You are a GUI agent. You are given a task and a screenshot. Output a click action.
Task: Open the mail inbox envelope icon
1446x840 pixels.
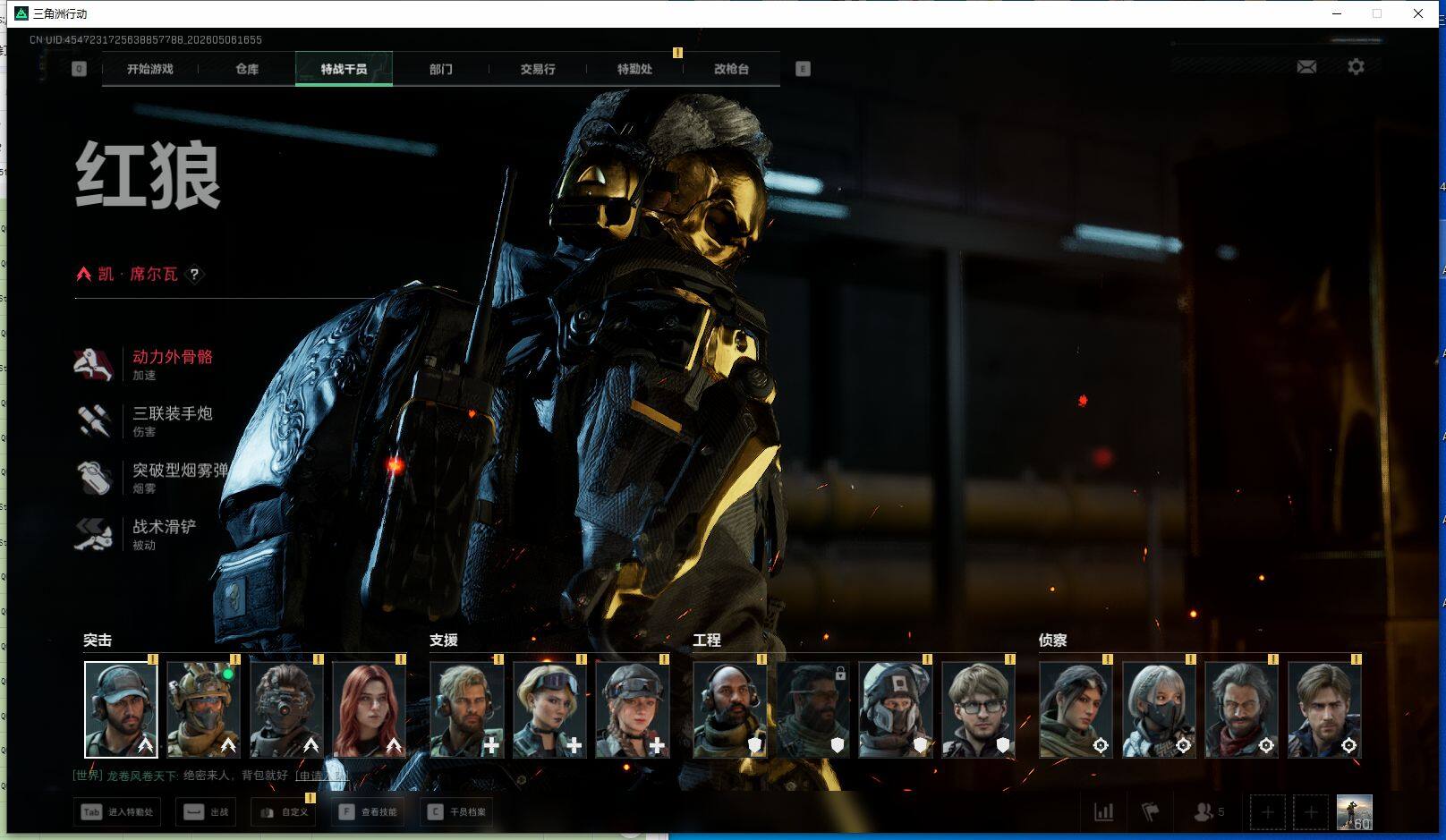tap(1306, 67)
